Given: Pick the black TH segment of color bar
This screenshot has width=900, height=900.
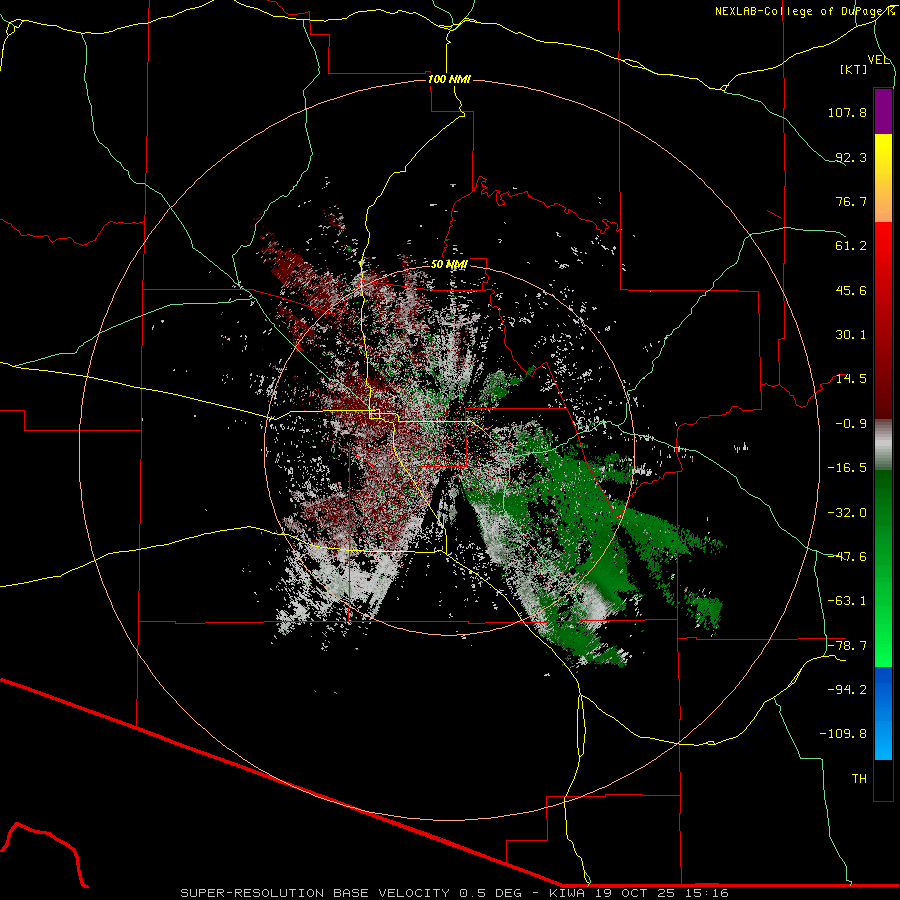Looking at the screenshot, I should point(883,780).
